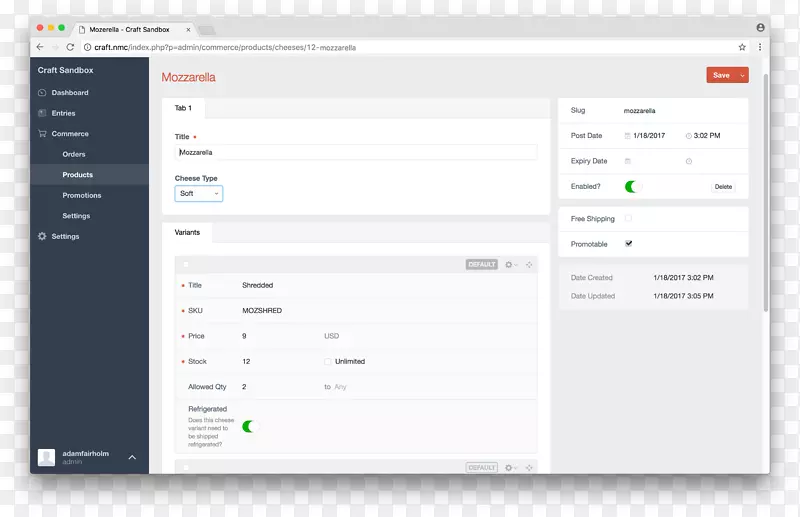Bookmark this page with the star icon
800x517 pixels.
tap(742, 47)
